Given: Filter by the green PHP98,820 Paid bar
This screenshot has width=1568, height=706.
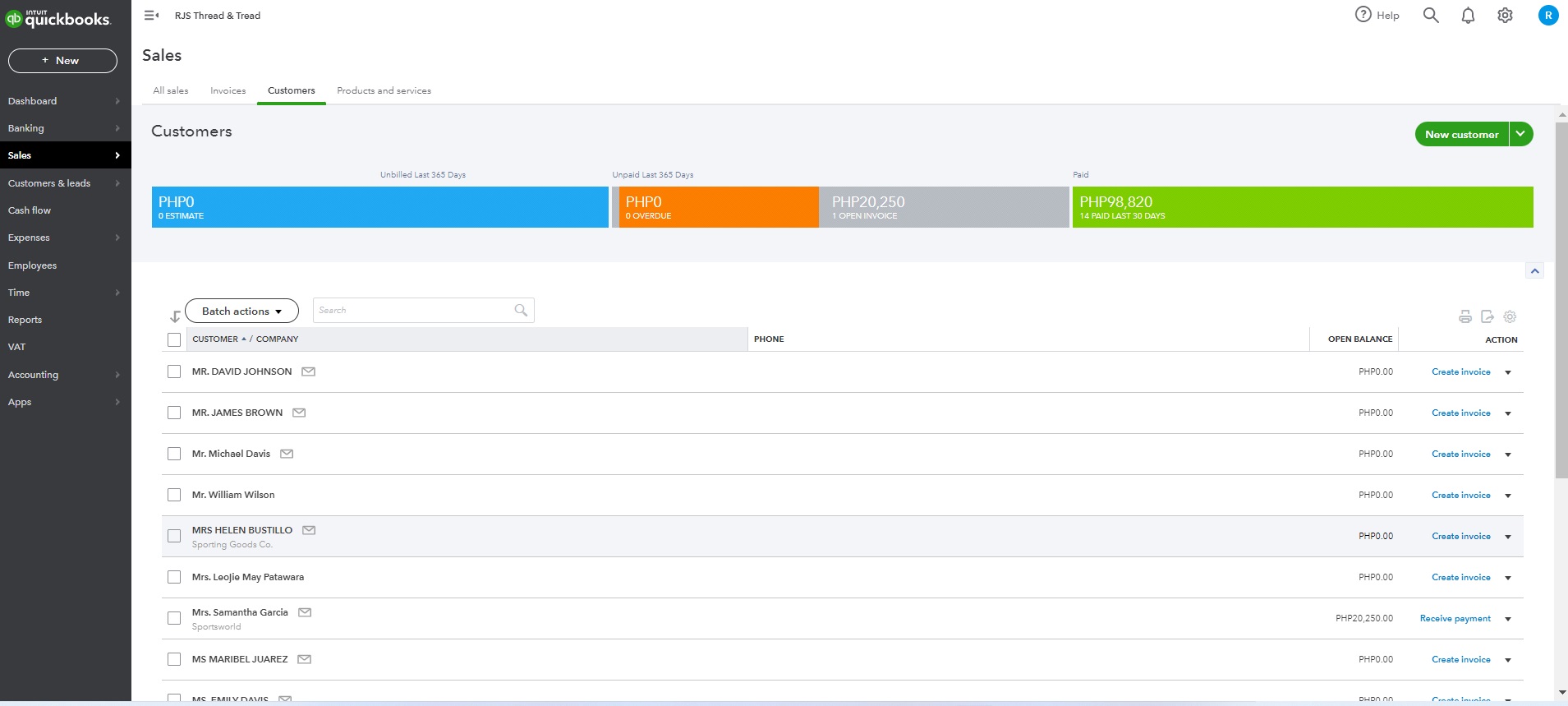Looking at the screenshot, I should click(x=1303, y=207).
